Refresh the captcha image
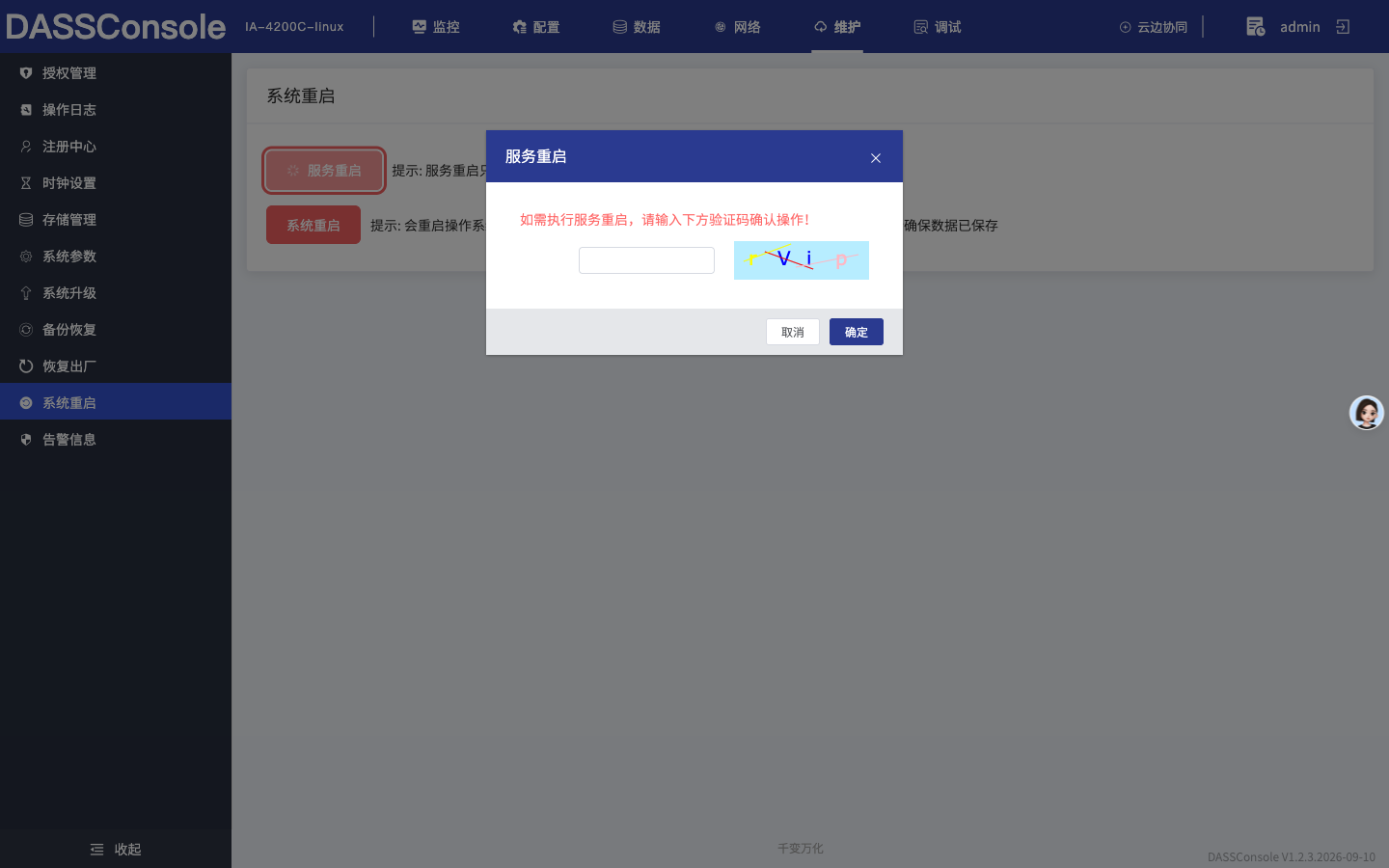This screenshot has width=1389, height=868. pos(802,260)
